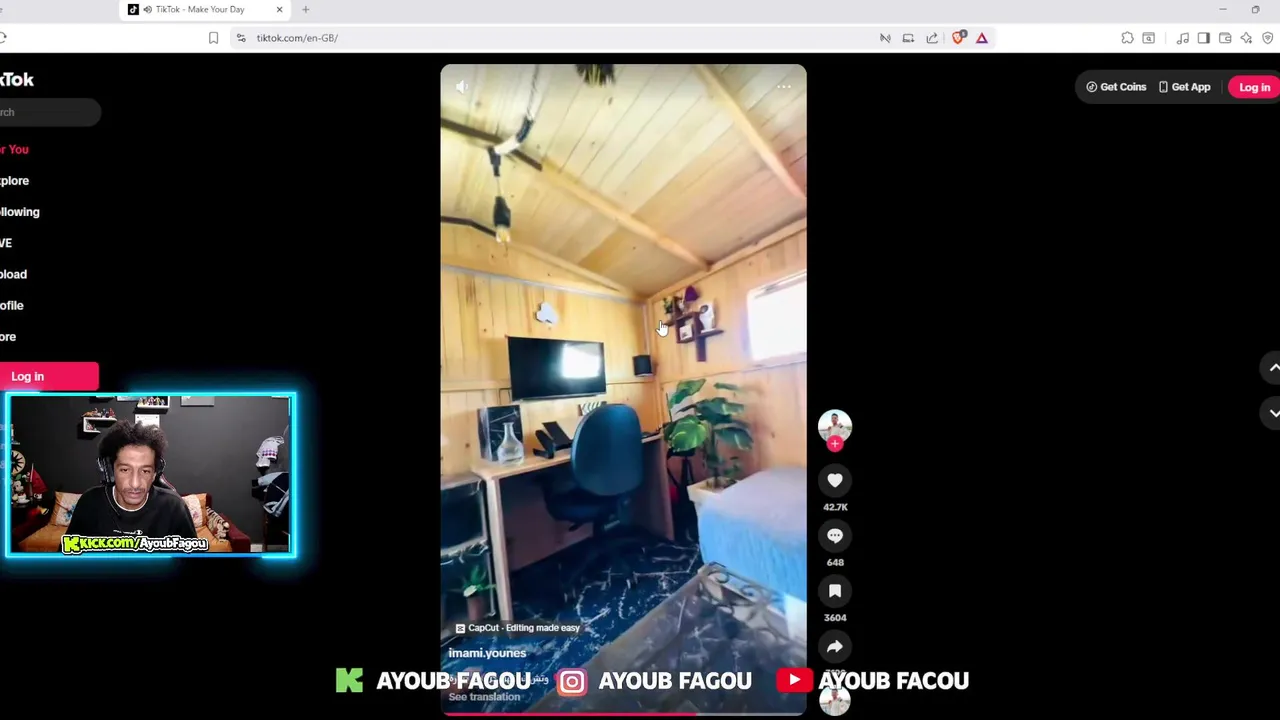Click the red Log in button in the sidebar
The height and width of the screenshot is (720, 1280).
tap(49, 376)
